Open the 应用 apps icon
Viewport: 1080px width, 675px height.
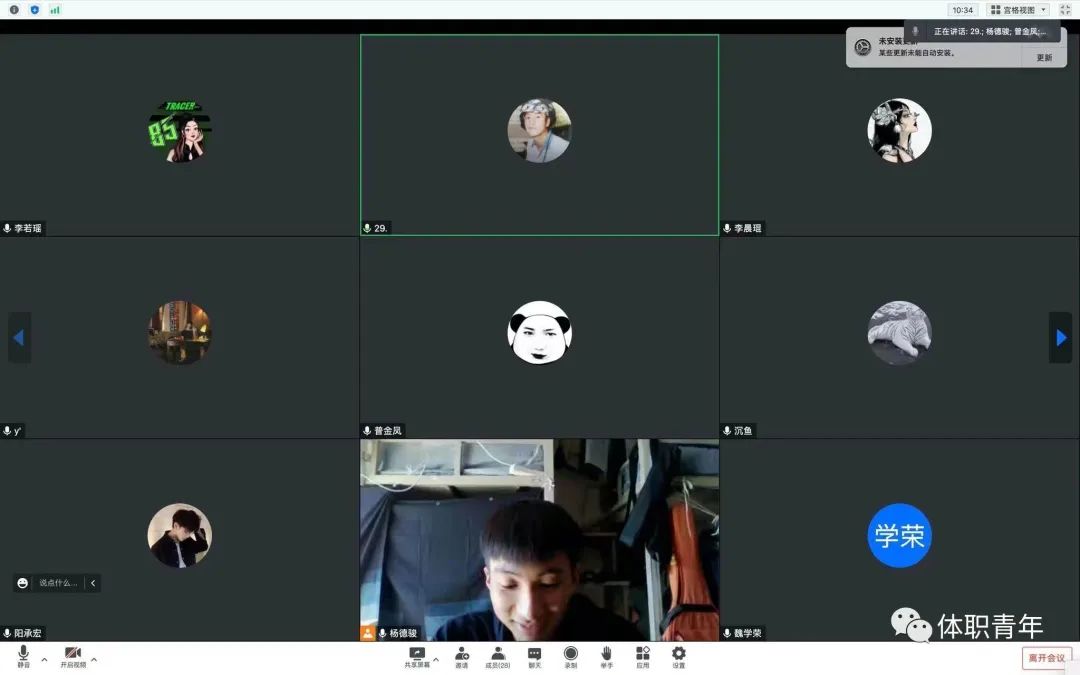click(642, 656)
